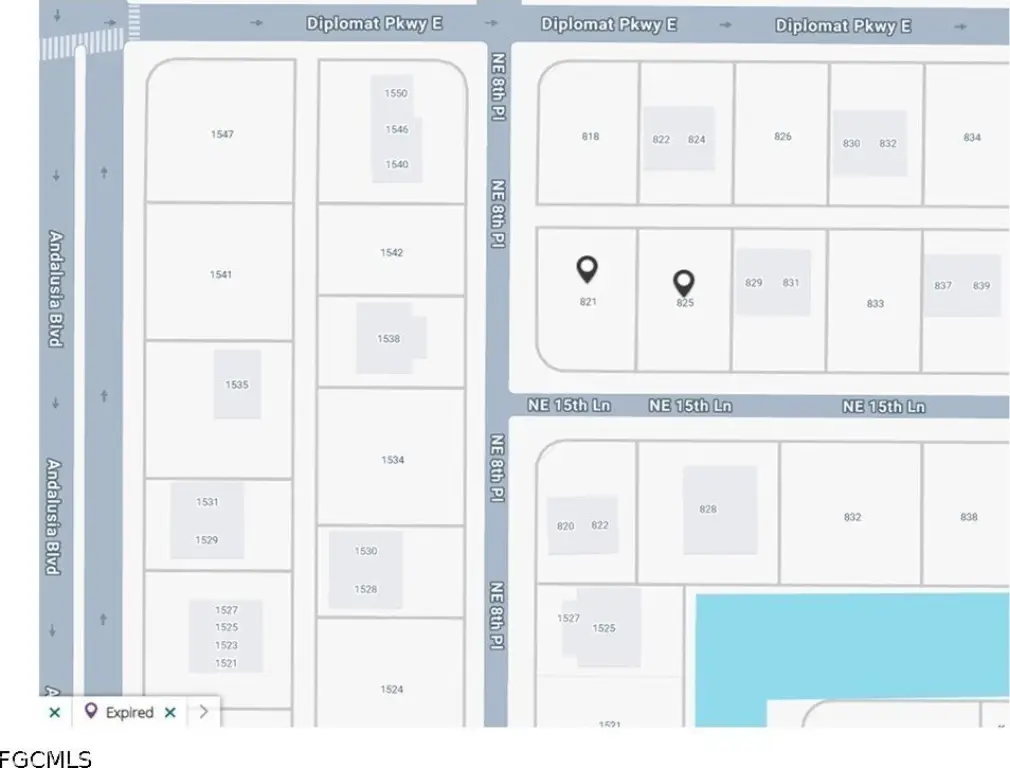Screen dimensions: 1010x768
Task: Select parcel 1542 on the map
Action: point(391,252)
